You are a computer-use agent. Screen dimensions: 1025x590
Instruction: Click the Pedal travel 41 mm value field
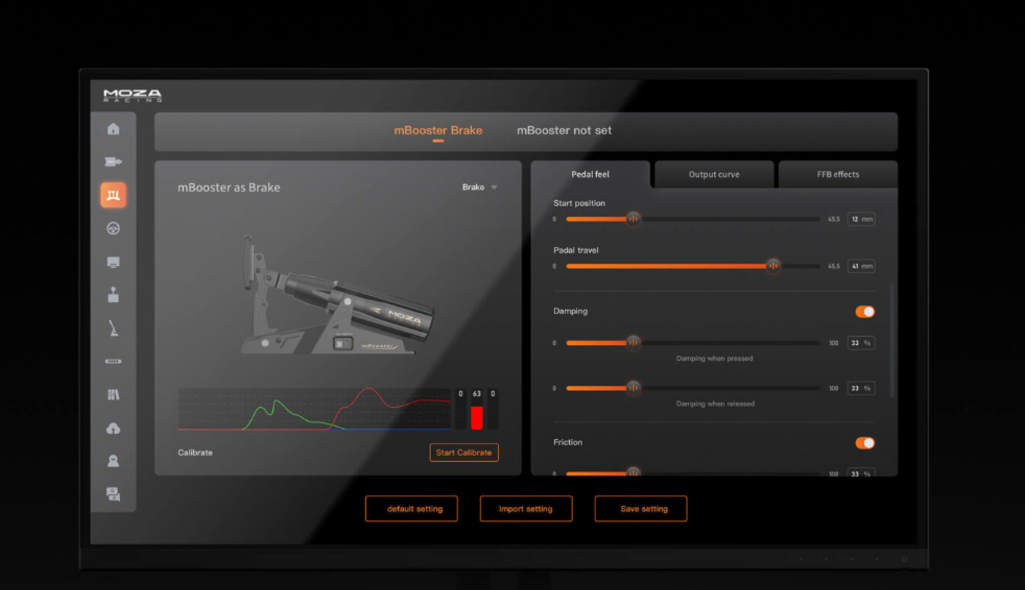click(861, 266)
